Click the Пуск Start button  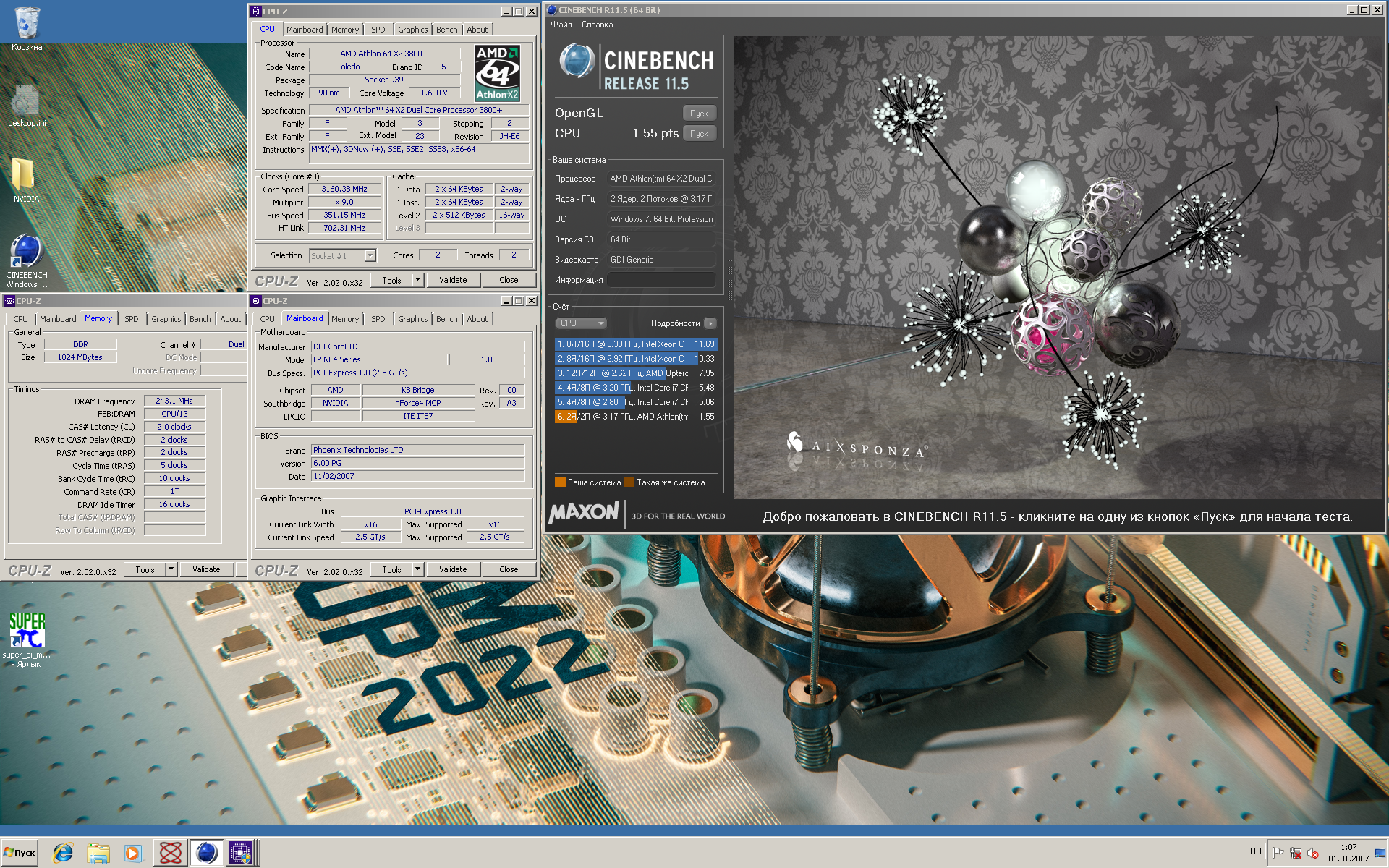click(20, 853)
